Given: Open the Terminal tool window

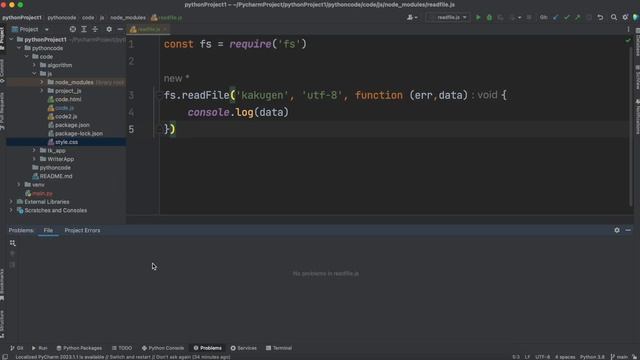Looking at the screenshot, I should 279,348.
